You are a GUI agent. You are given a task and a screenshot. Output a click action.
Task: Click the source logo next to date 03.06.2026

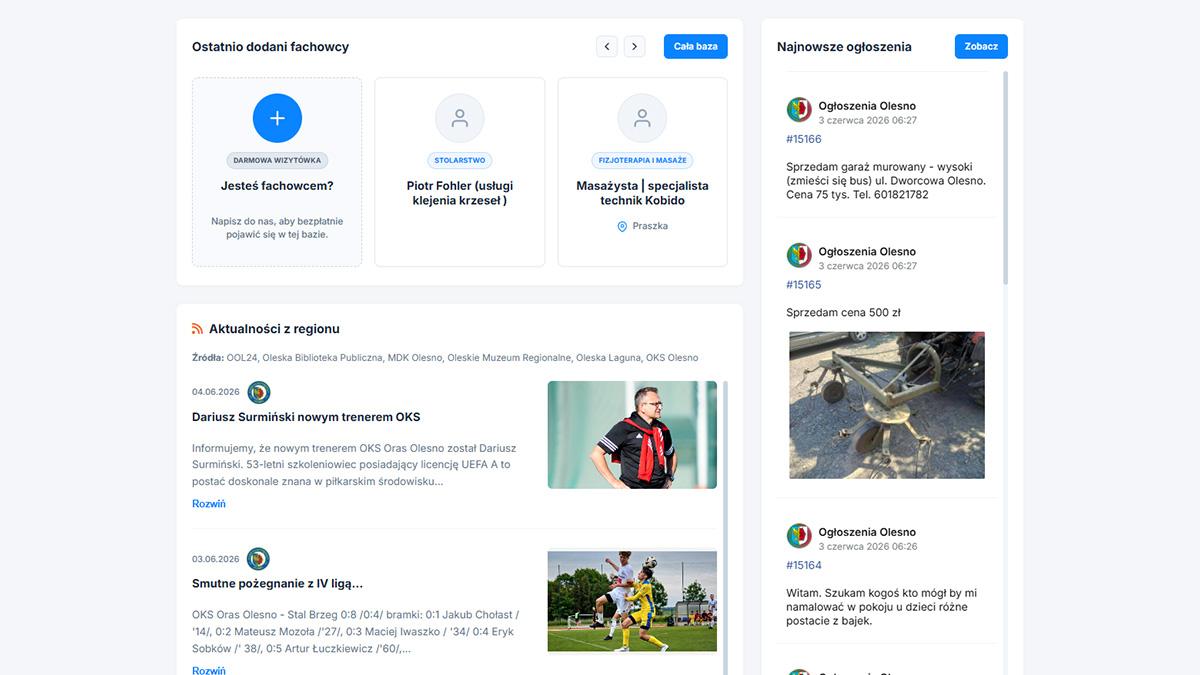coord(258,559)
